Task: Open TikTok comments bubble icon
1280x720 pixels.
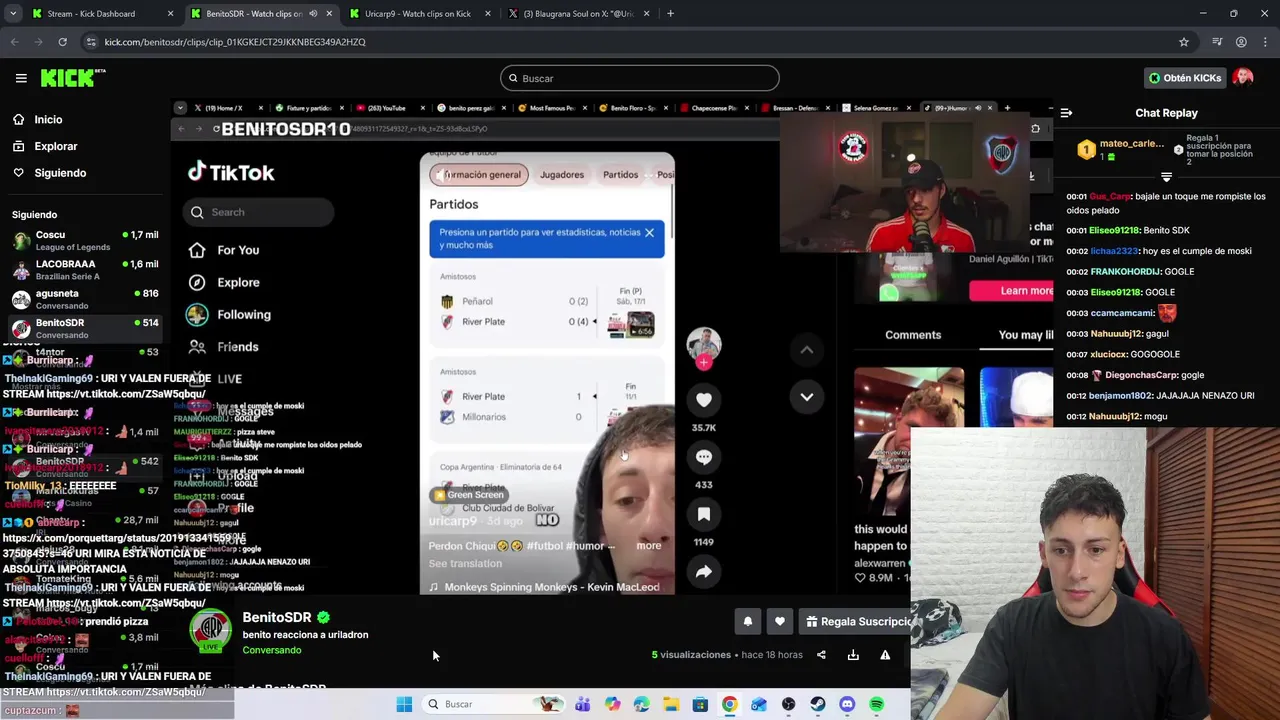Action: coord(704,457)
